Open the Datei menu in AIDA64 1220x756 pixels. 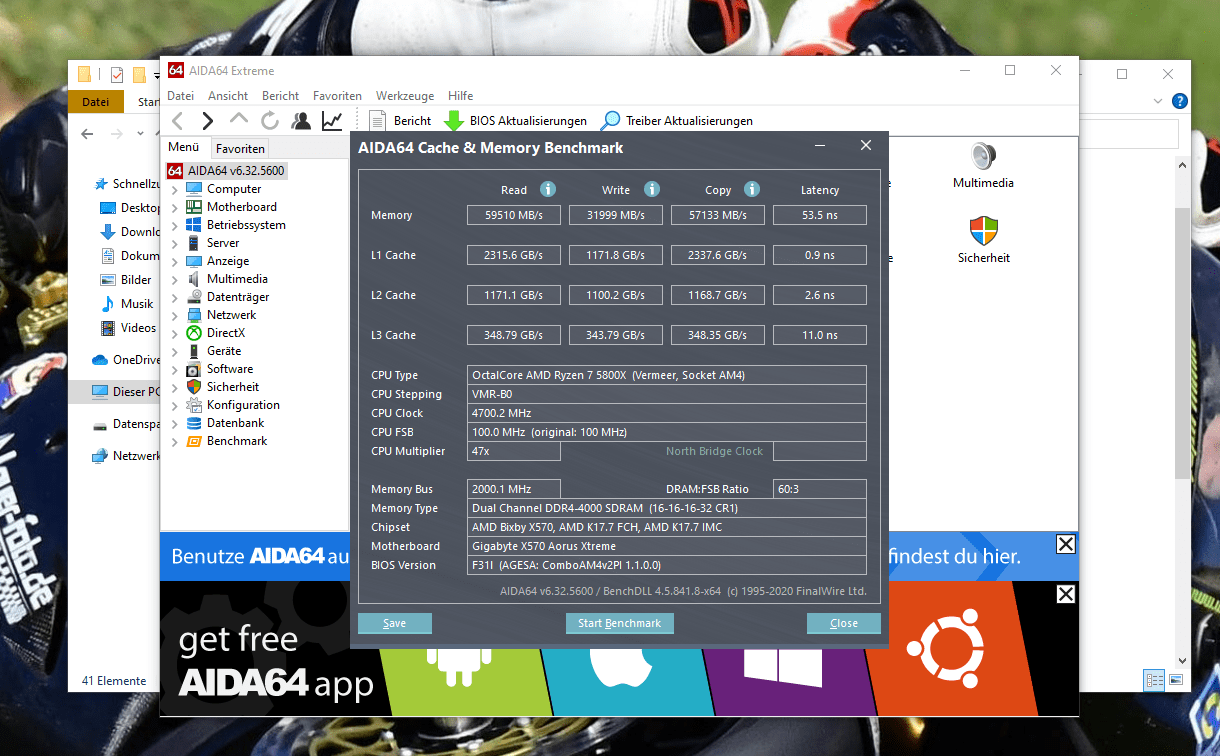tap(180, 96)
